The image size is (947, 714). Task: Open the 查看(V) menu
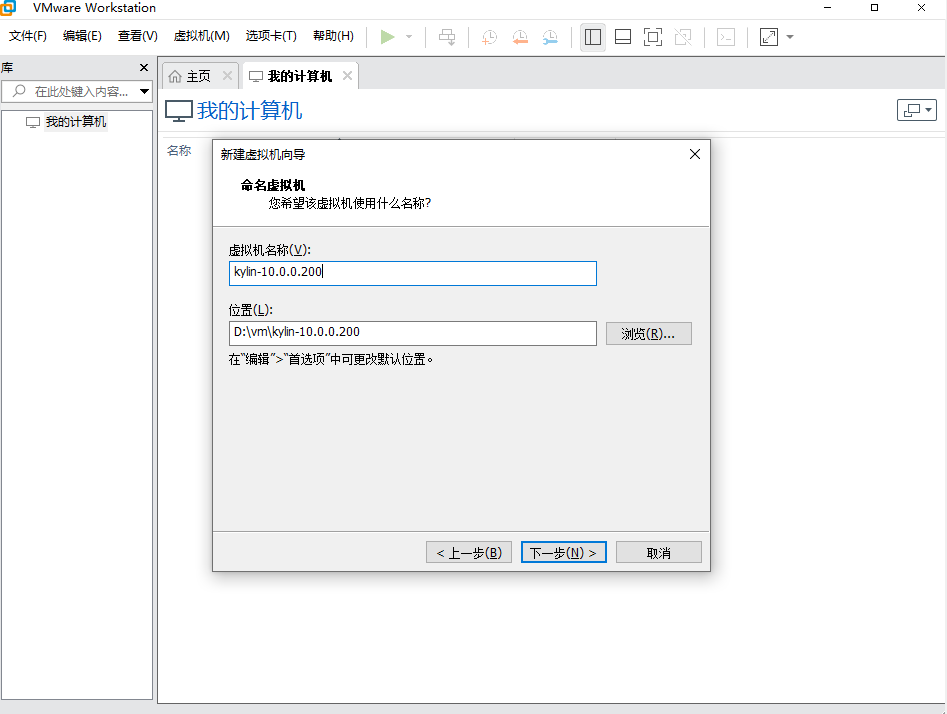[138, 36]
